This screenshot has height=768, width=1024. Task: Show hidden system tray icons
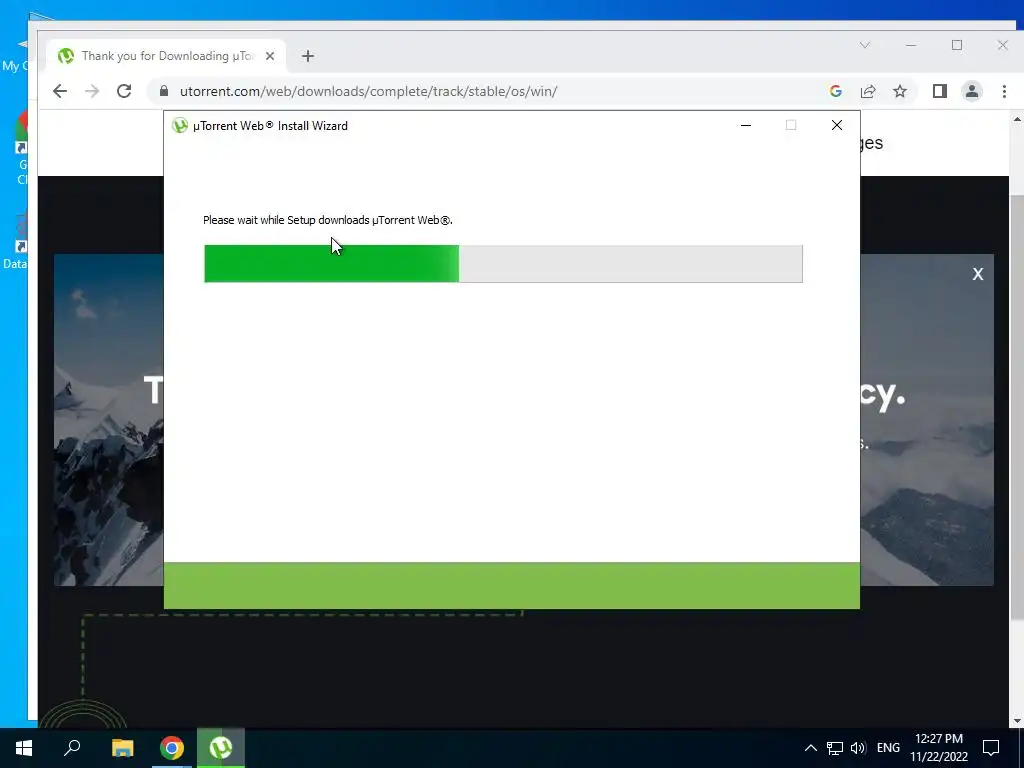(x=810, y=748)
